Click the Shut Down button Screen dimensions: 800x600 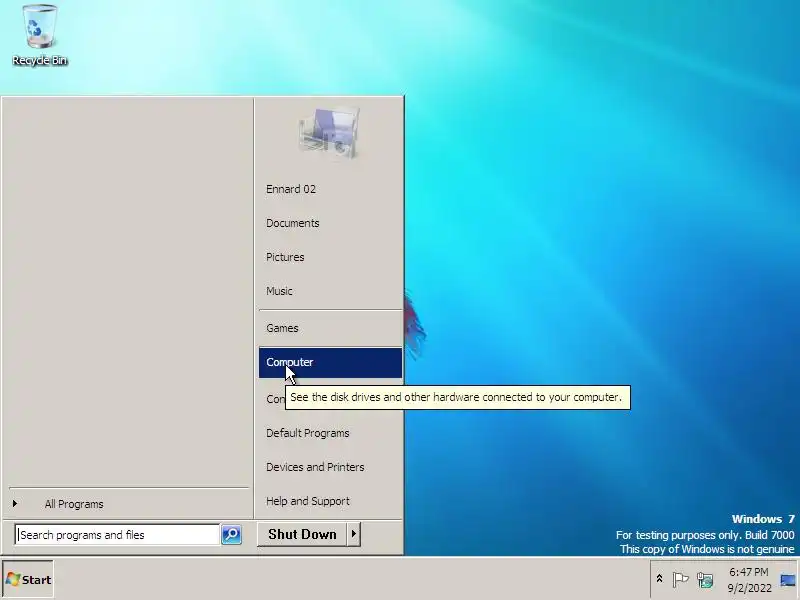click(x=302, y=534)
